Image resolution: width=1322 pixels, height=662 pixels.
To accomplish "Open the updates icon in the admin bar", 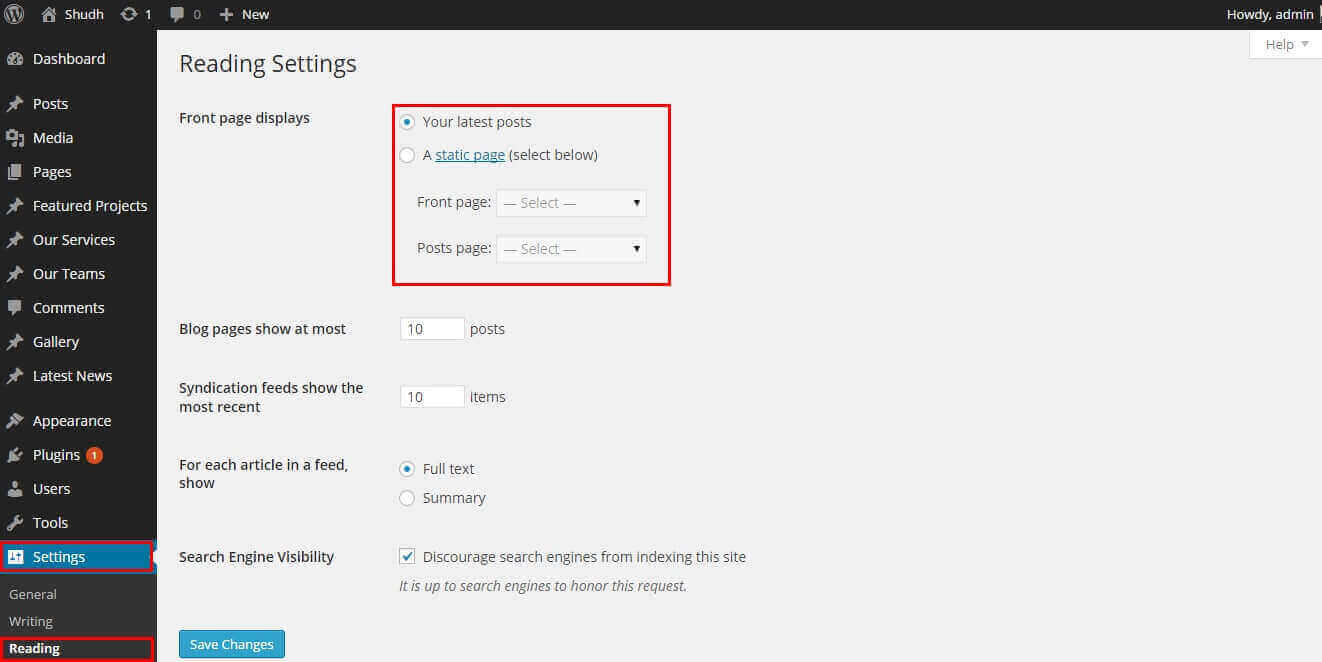I will click(x=129, y=14).
